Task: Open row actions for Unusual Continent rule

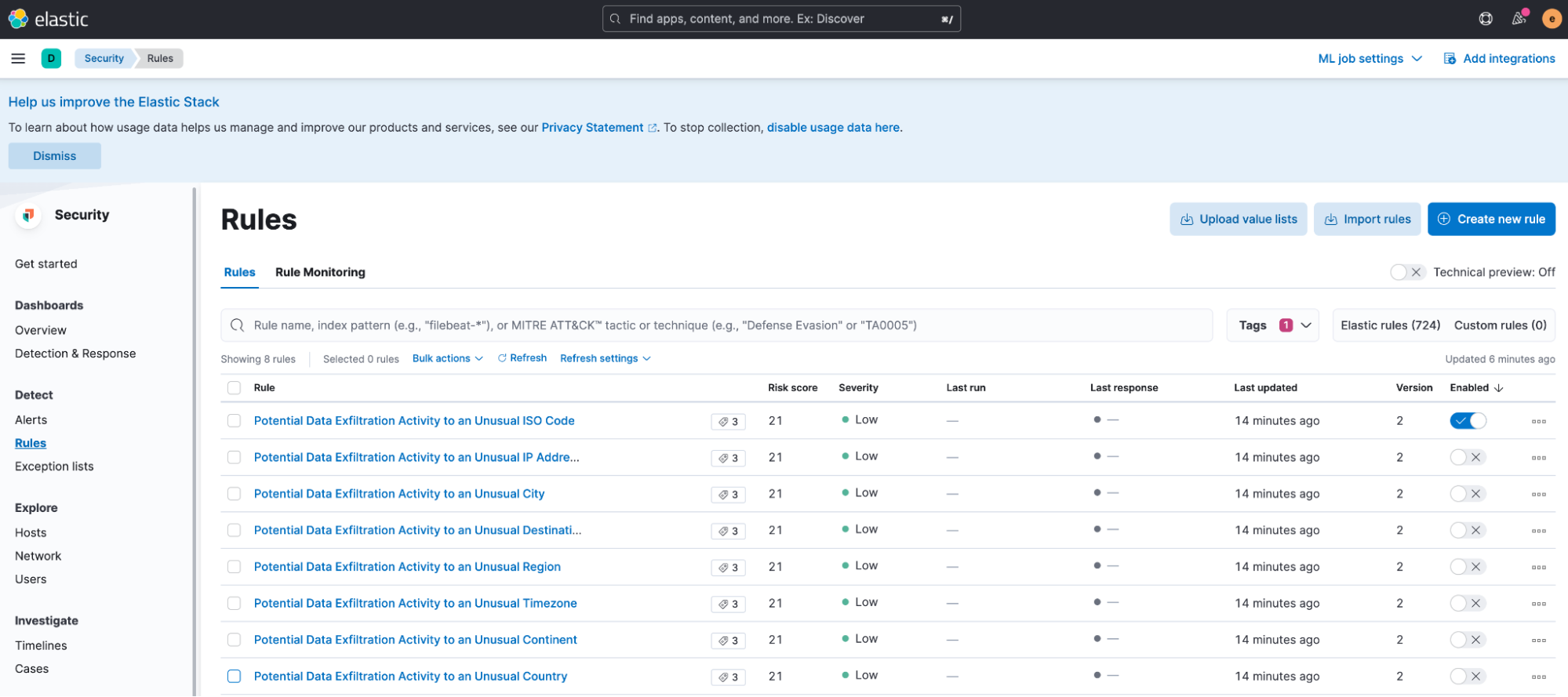Action: [x=1538, y=640]
